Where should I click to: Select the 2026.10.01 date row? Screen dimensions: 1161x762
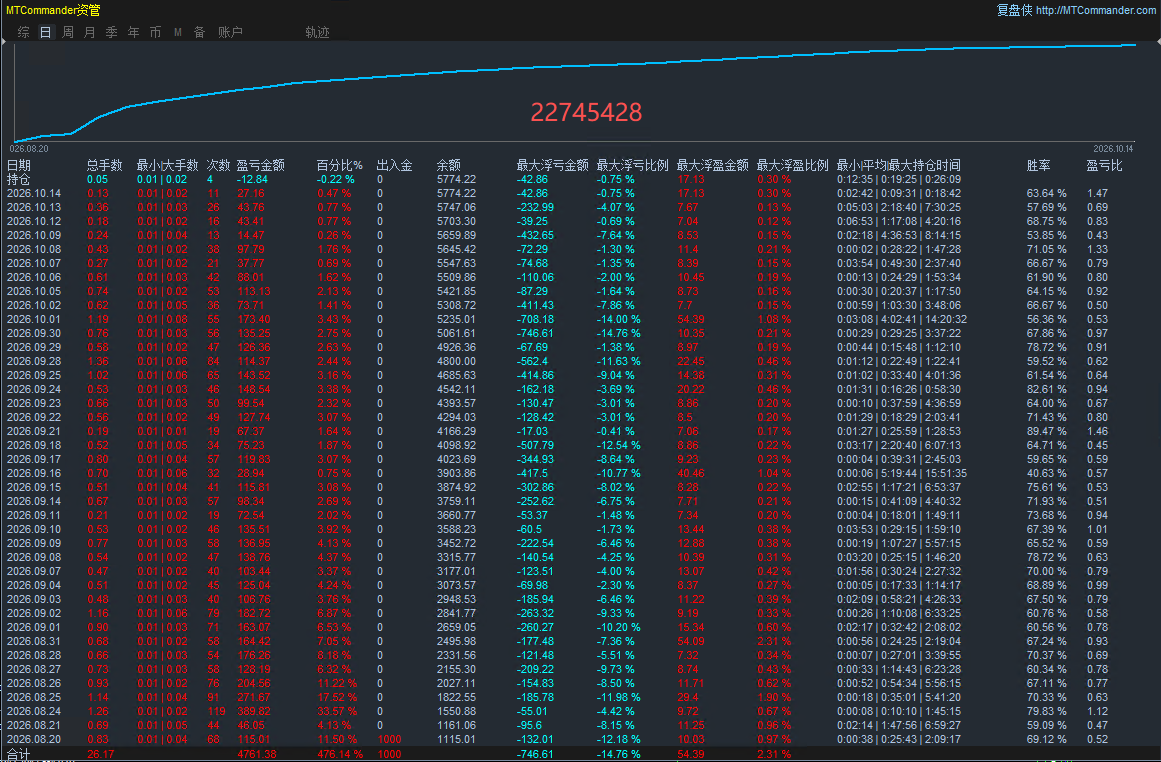[34, 319]
